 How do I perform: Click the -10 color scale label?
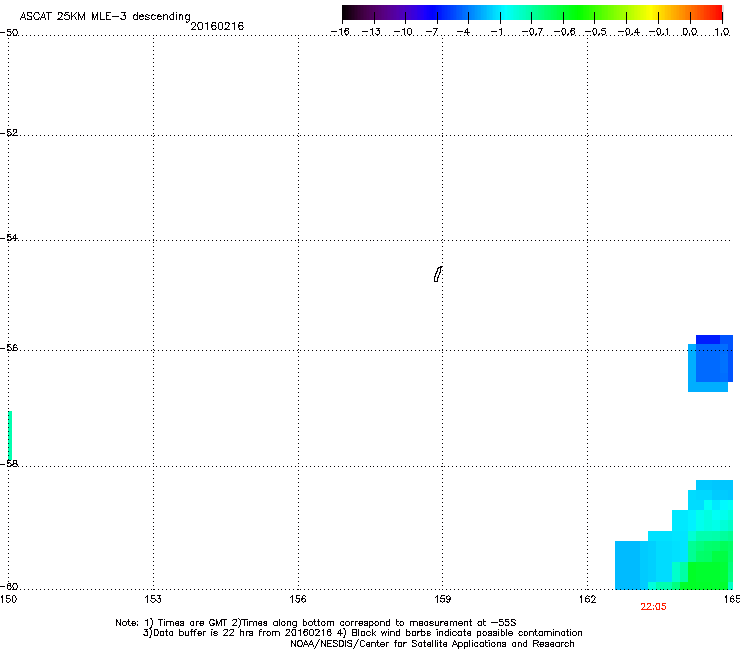(403, 32)
